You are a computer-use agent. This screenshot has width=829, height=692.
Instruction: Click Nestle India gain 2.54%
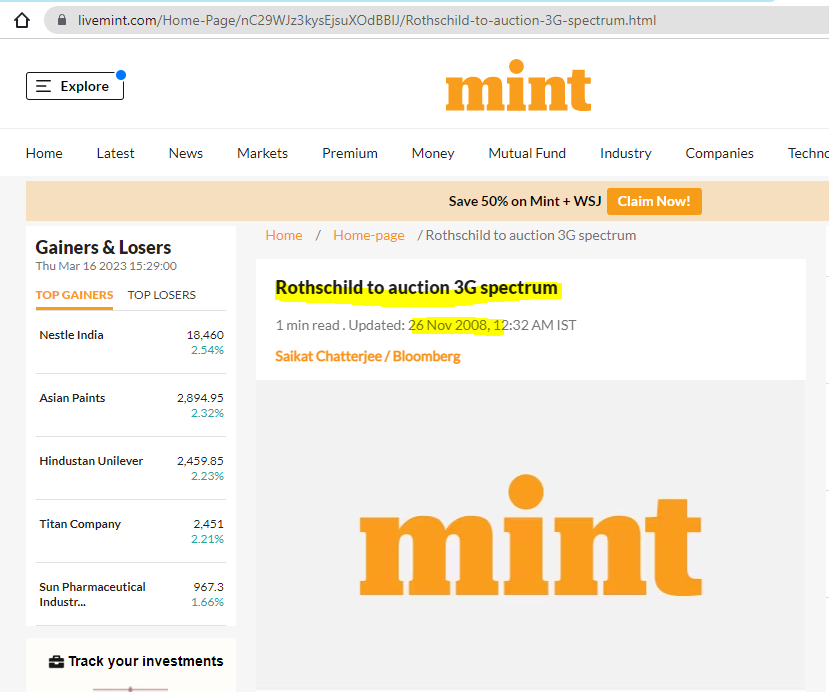(207, 350)
